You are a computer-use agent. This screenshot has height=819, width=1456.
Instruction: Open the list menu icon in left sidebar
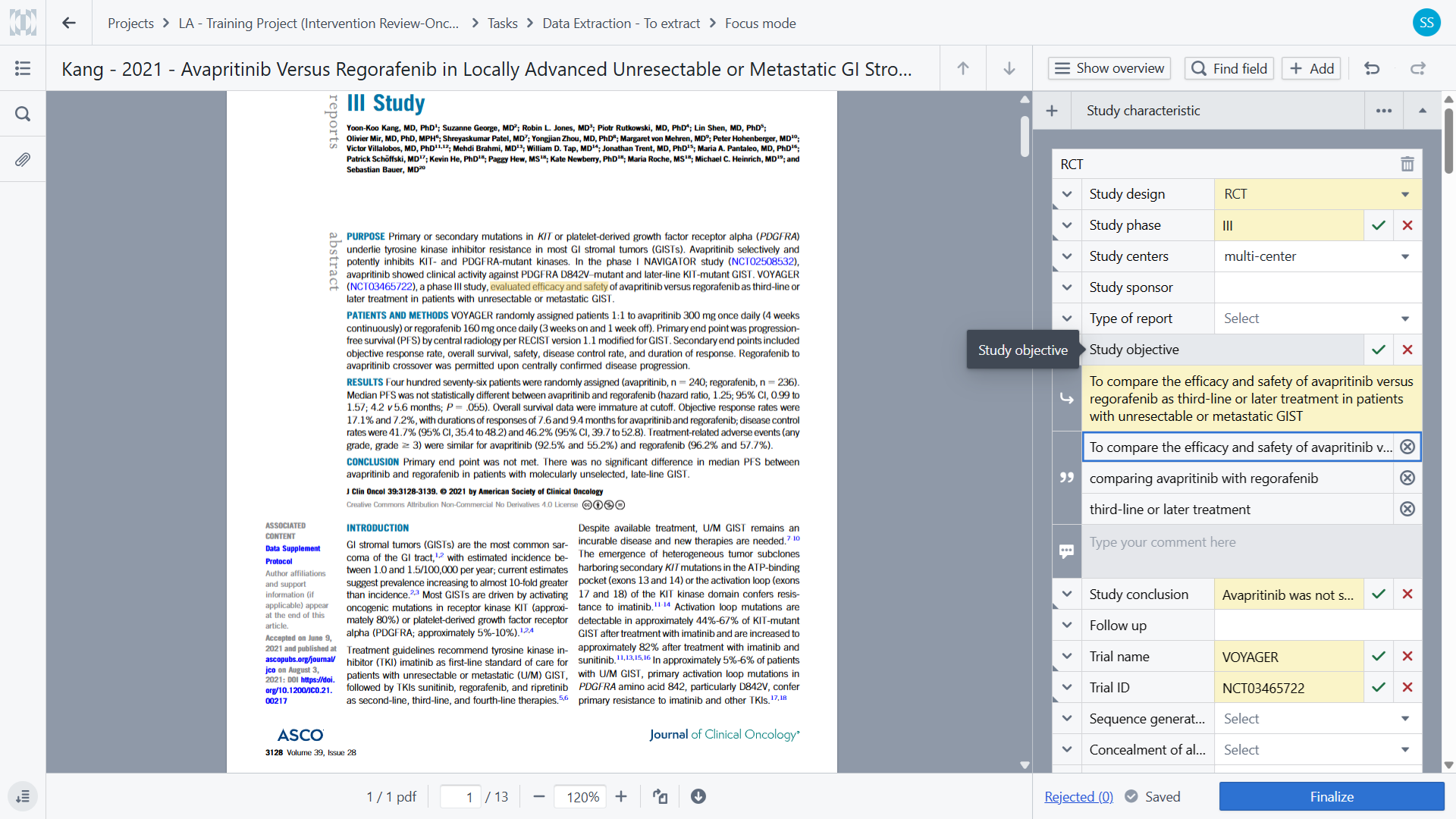(23, 68)
